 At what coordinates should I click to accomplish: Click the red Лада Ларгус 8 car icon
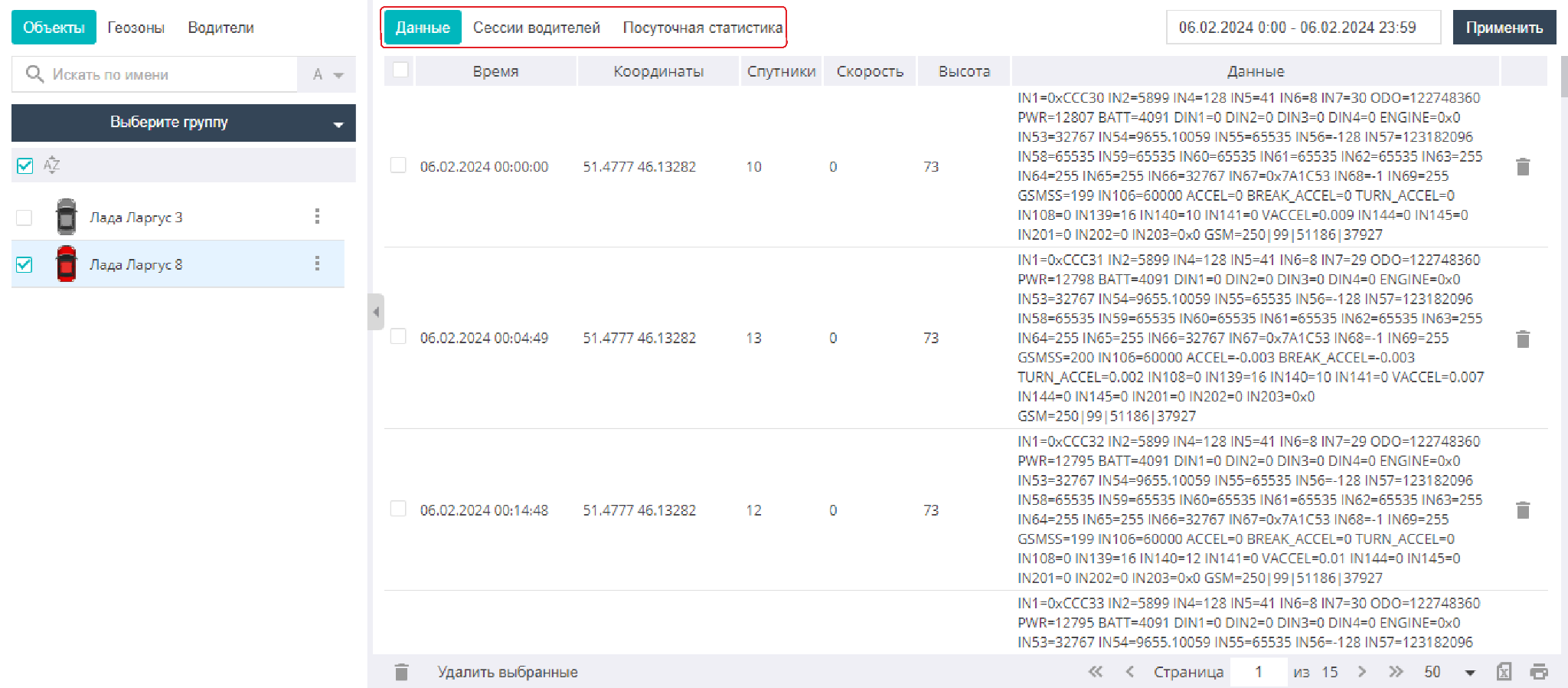point(67,264)
